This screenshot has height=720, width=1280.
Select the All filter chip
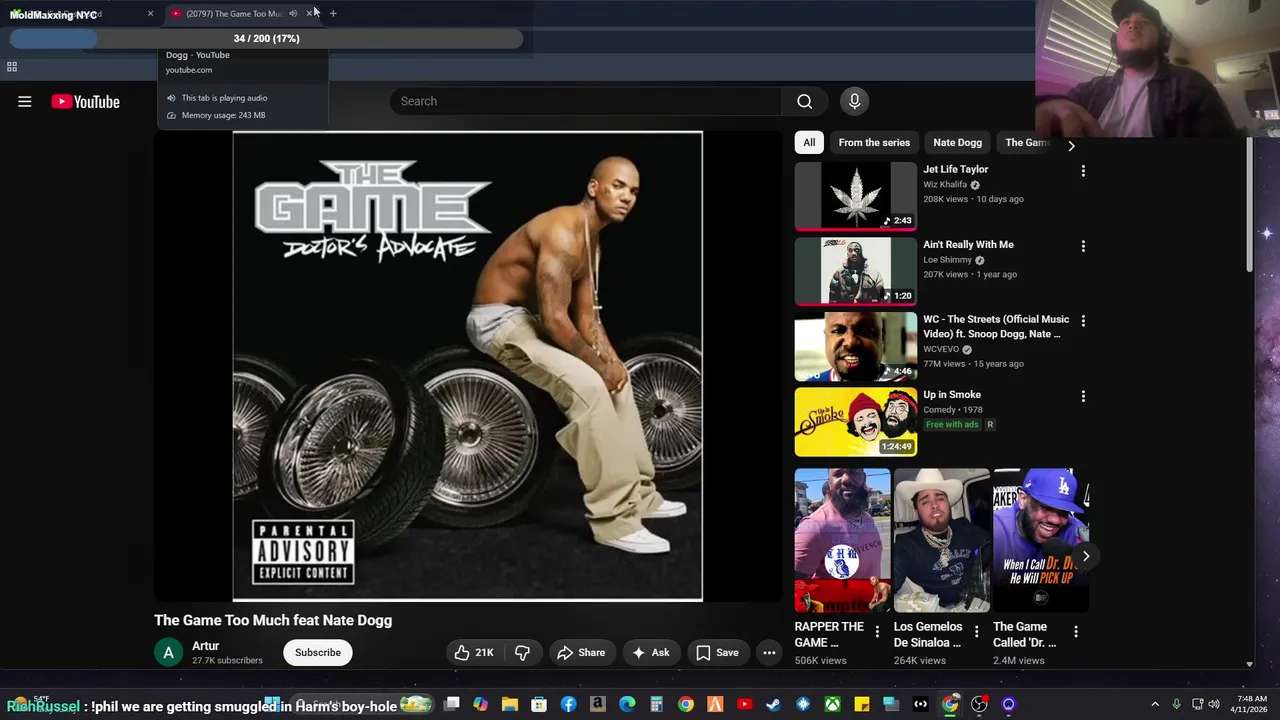809,142
